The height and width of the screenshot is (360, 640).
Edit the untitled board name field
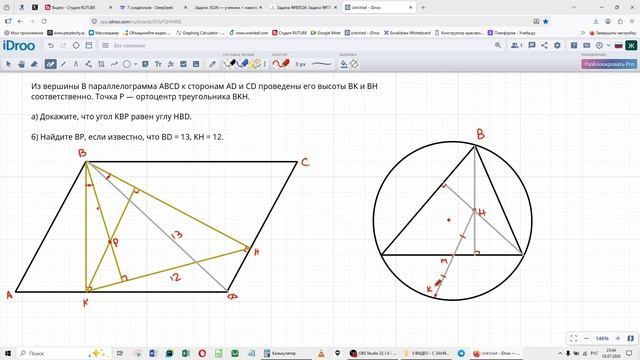click(x=130, y=46)
